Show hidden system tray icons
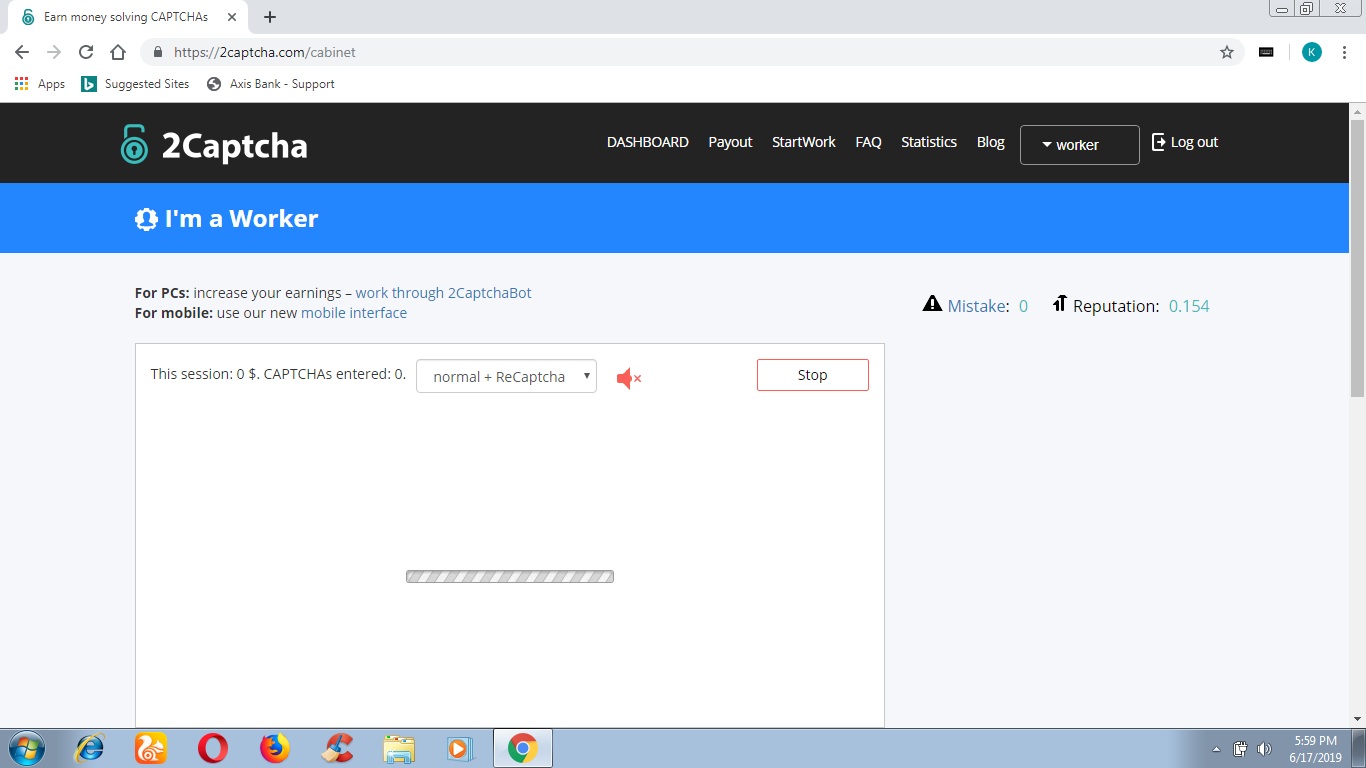 click(x=1216, y=749)
